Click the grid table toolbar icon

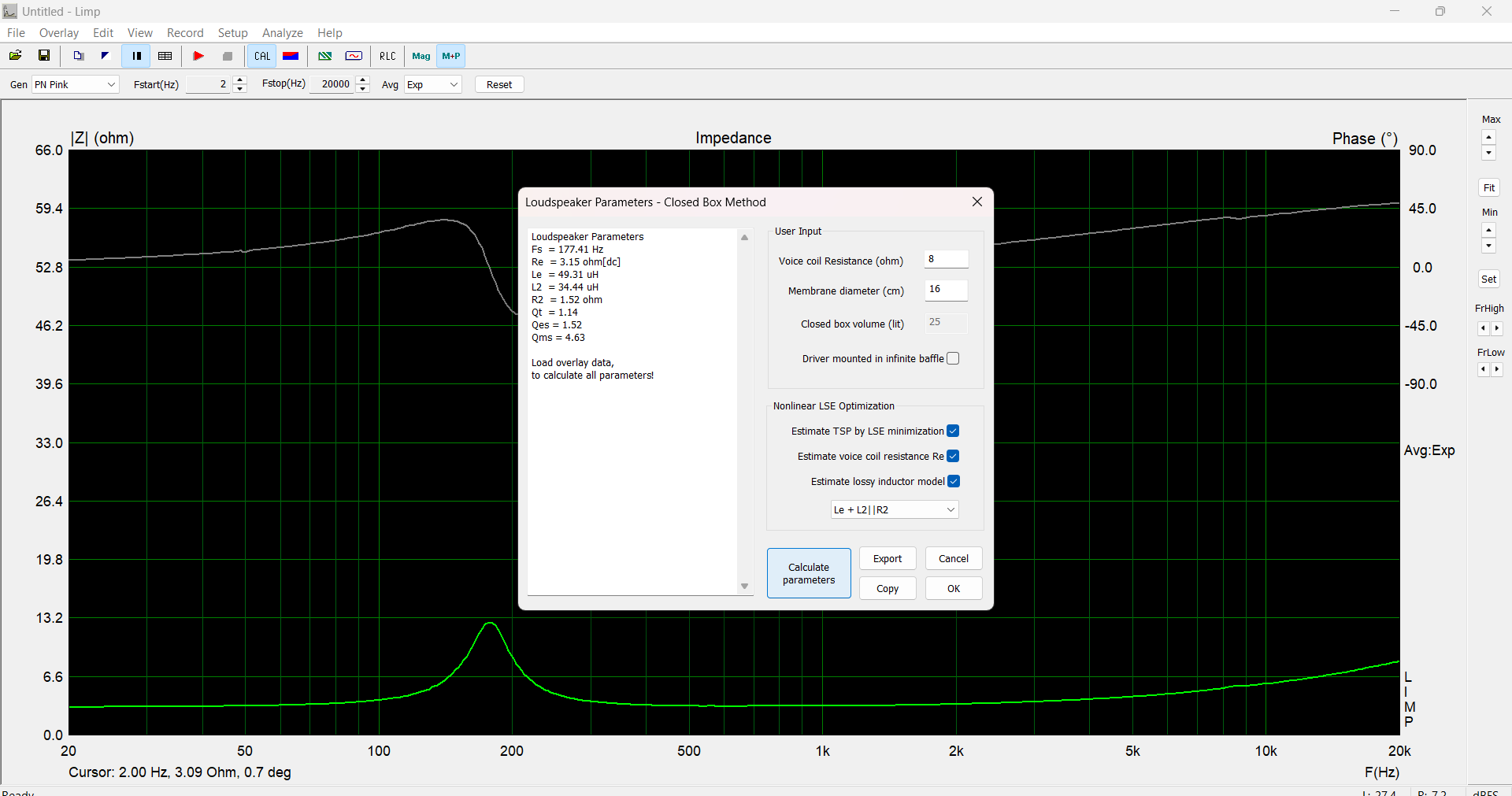(165, 56)
